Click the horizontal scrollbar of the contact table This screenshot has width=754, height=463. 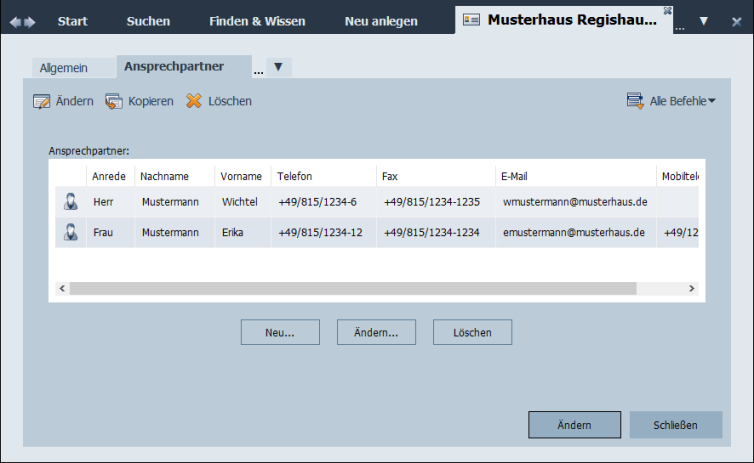pos(352,288)
